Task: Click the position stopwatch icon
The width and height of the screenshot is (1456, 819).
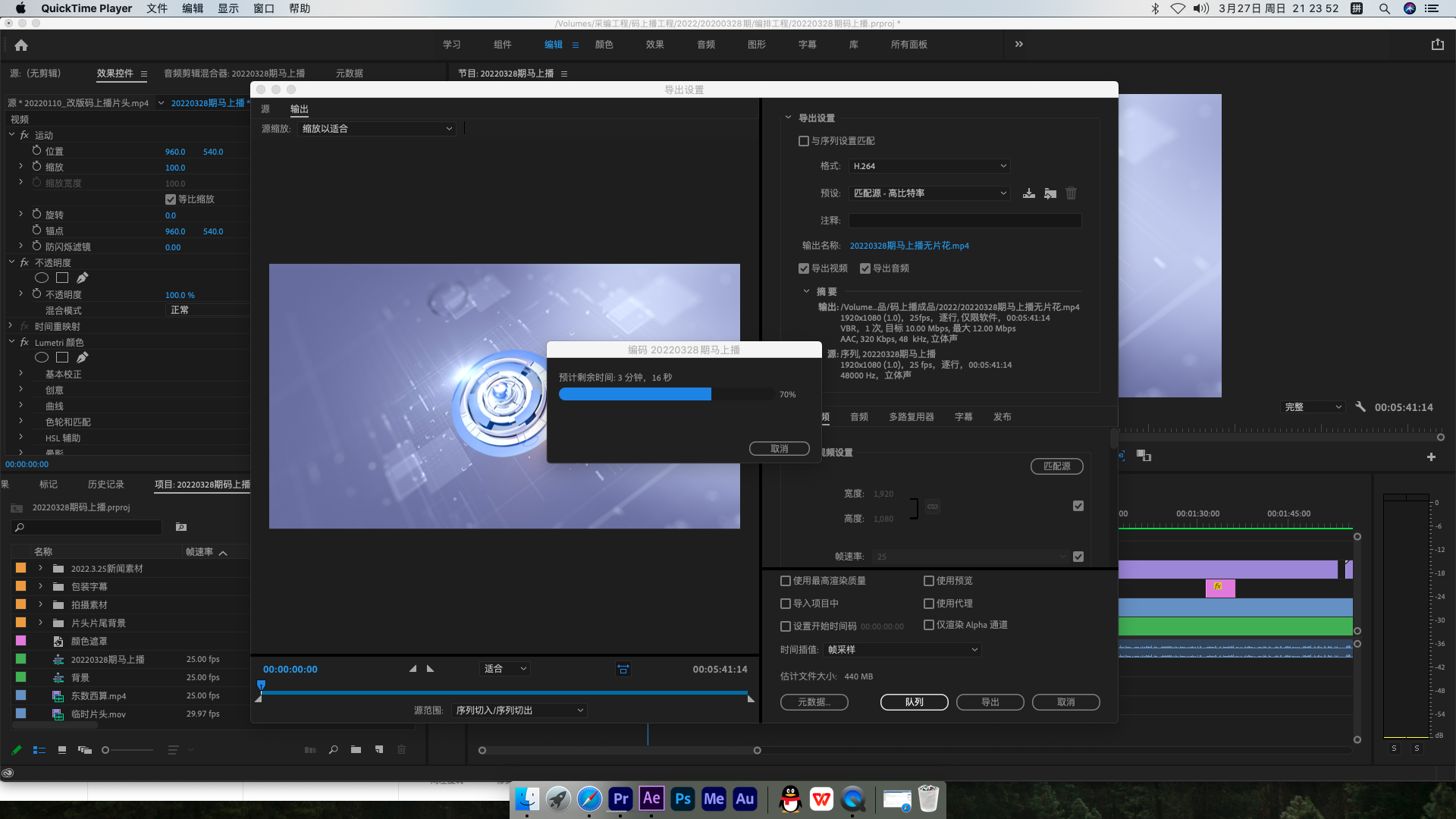Action: [x=36, y=151]
